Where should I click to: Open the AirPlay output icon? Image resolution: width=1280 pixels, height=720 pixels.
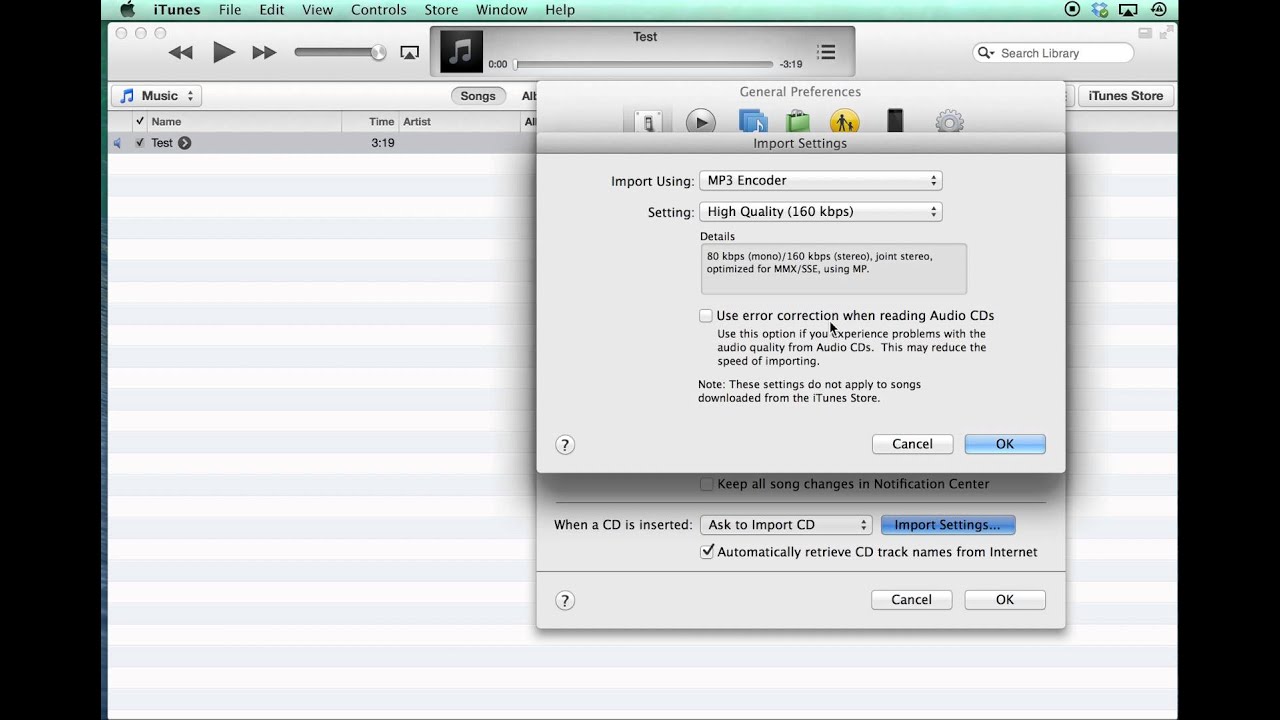(x=408, y=53)
